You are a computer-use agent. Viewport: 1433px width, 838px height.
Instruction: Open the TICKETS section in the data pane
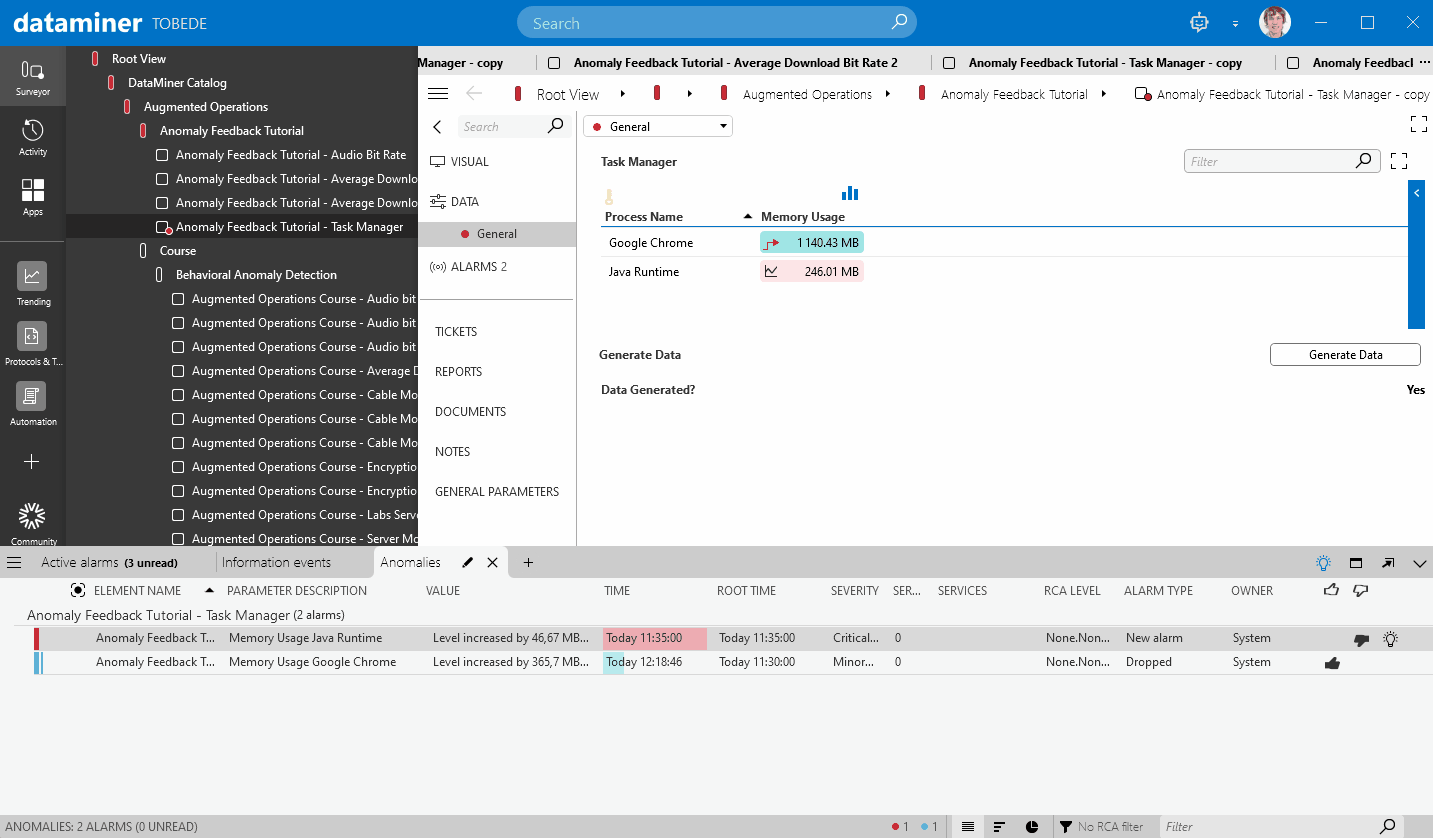458,331
